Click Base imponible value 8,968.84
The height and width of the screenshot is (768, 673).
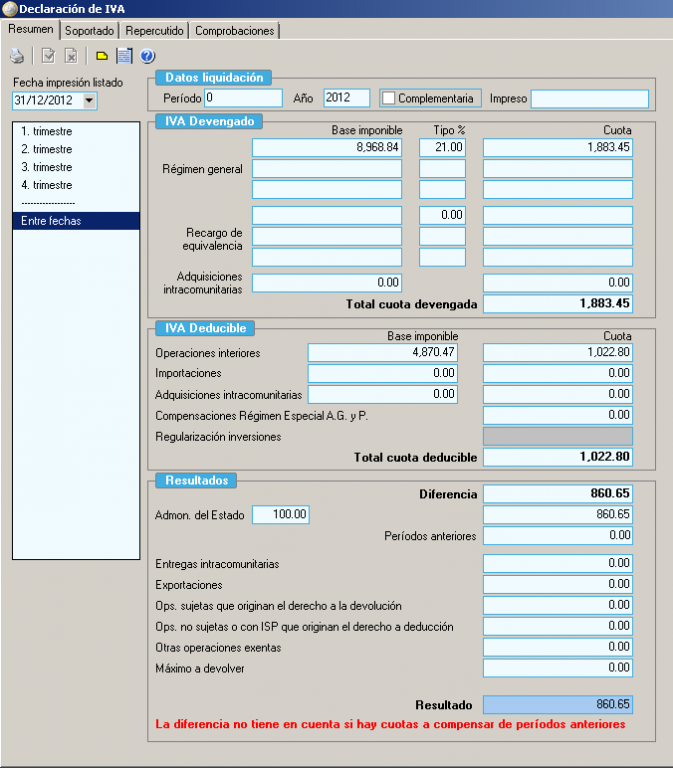tap(327, 147)
